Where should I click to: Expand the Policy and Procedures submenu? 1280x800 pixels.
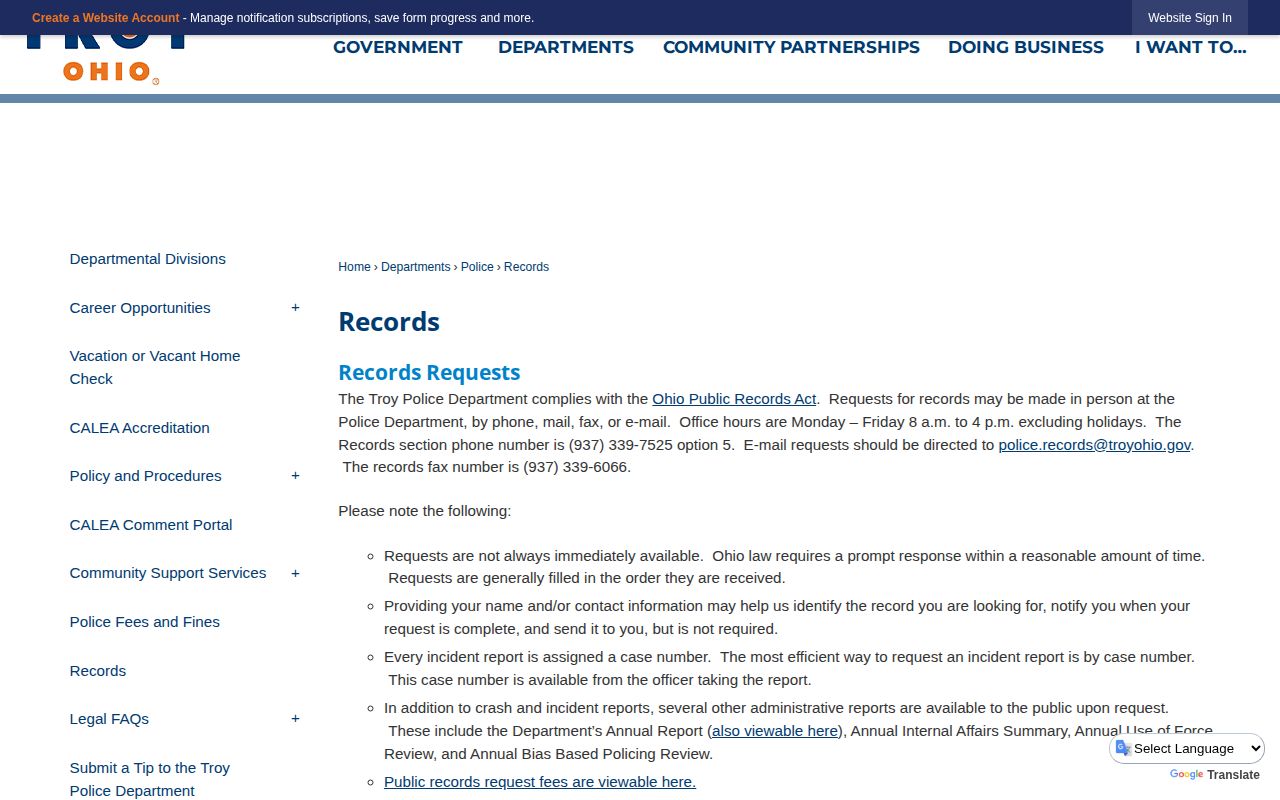click(295, 476)
